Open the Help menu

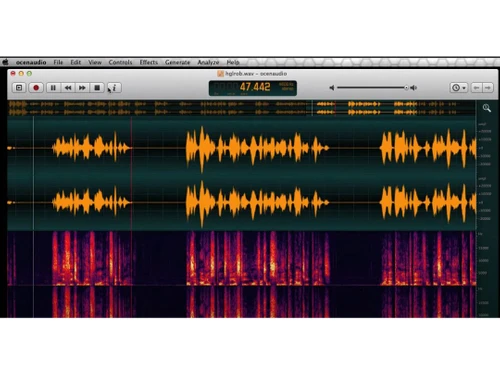[x=233, y=62]
